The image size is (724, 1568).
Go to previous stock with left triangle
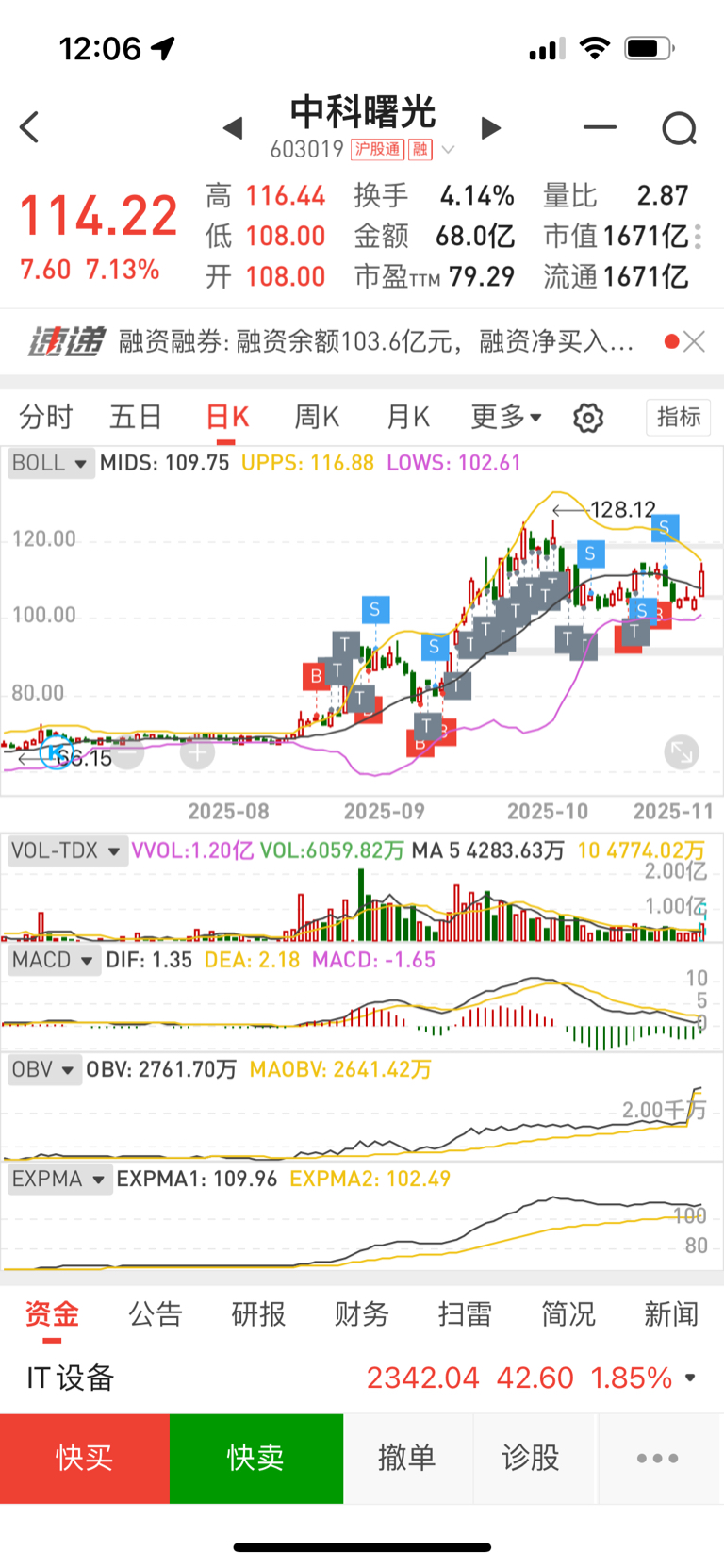(x=233, y=127)
